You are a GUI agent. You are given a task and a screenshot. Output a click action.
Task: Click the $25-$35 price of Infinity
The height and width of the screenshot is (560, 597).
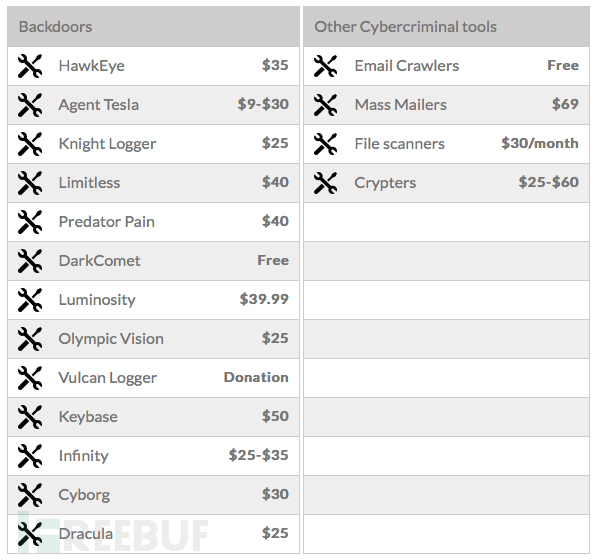coord(259,455)
